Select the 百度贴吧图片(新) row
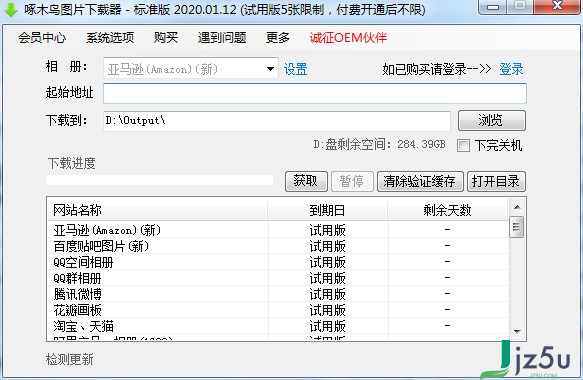This screenshot has width=583, height=380. (278, 246)
